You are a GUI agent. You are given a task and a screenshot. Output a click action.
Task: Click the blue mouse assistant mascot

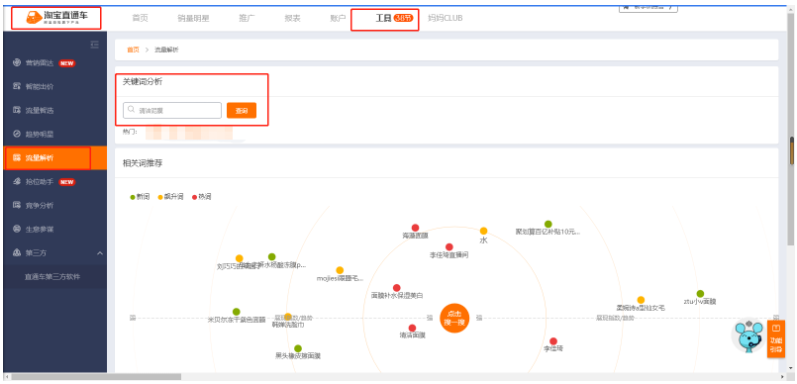[x=749, y=336]
